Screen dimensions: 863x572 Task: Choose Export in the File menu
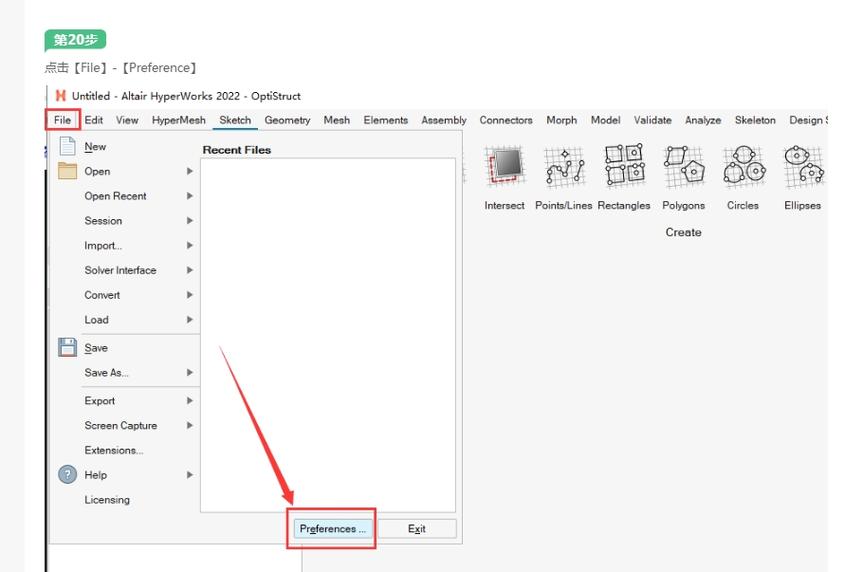(x=100, y=401)
